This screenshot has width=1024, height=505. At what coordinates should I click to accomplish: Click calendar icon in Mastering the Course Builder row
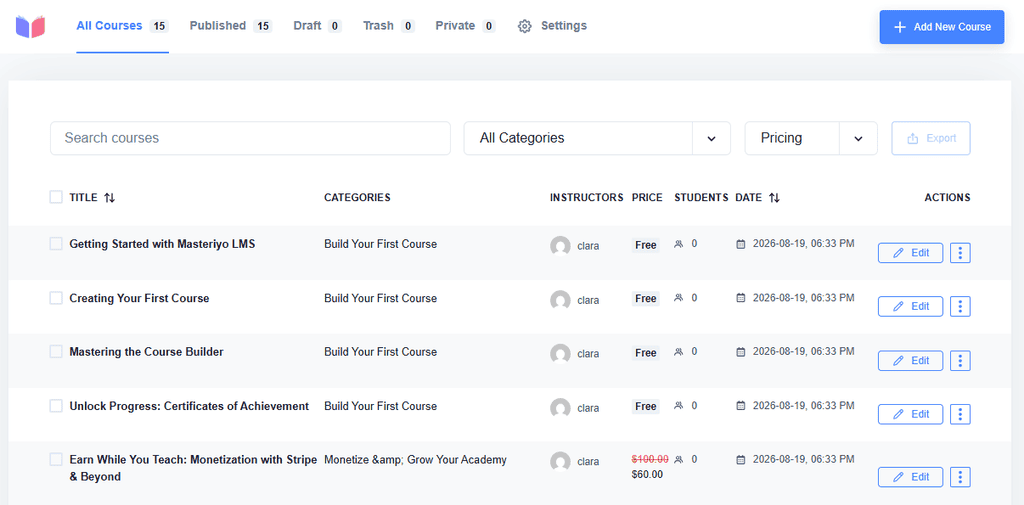(x=741, y=352)
